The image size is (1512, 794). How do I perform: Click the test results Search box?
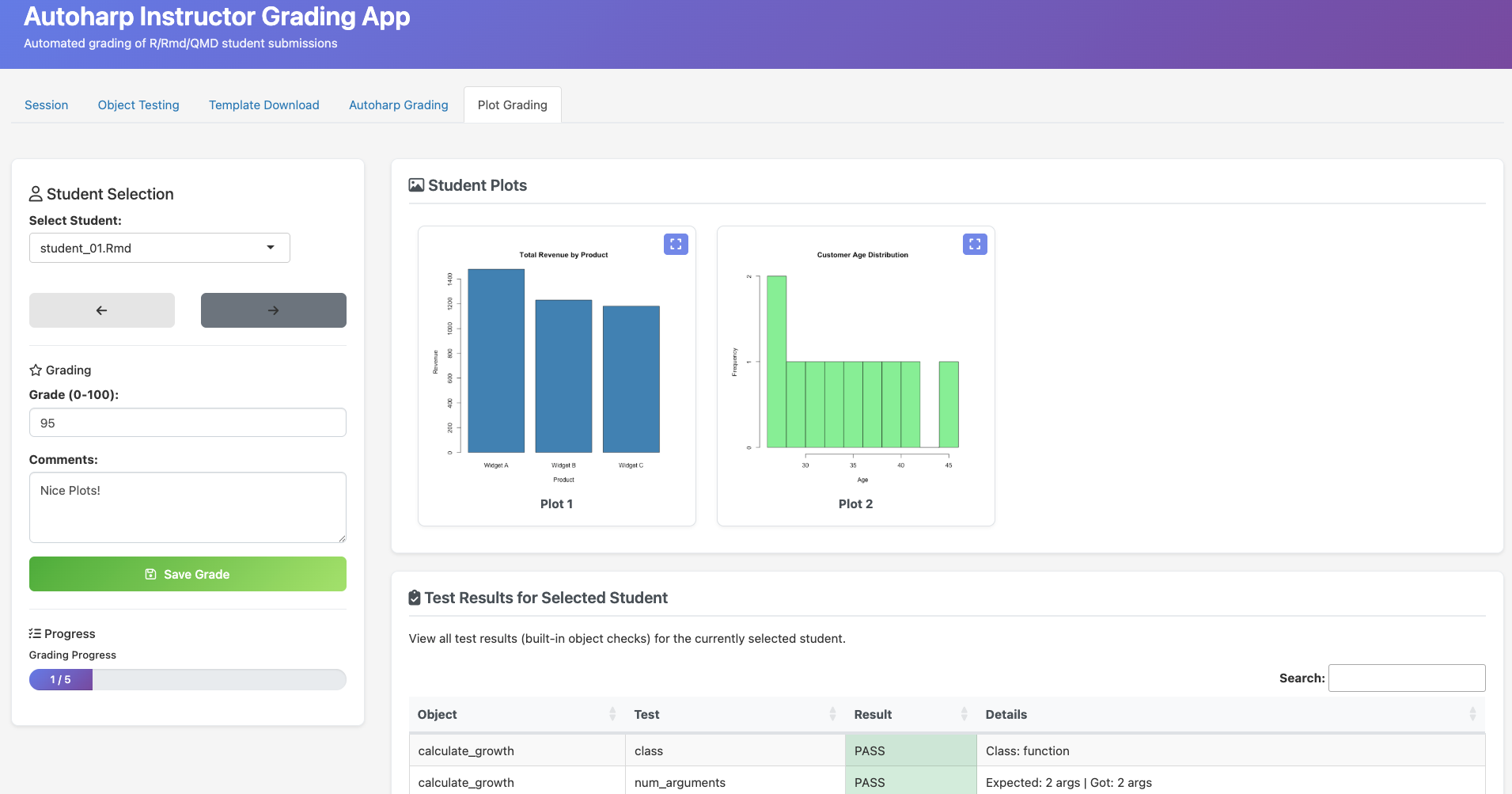[1406, 678]
